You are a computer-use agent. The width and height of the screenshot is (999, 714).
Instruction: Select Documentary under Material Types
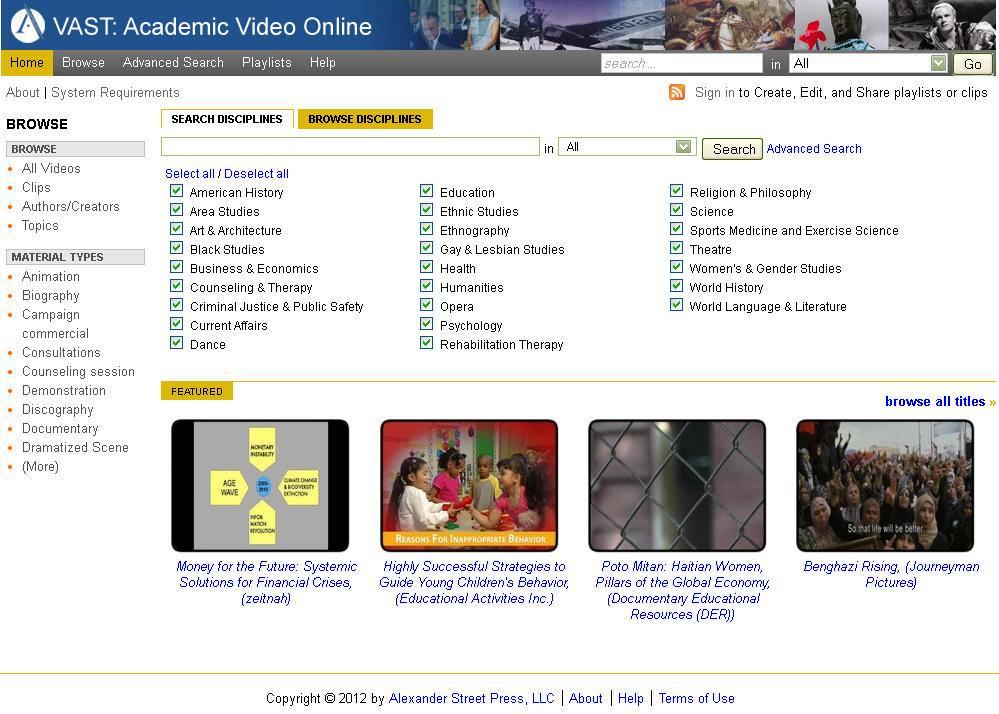[x=60, y=428]
